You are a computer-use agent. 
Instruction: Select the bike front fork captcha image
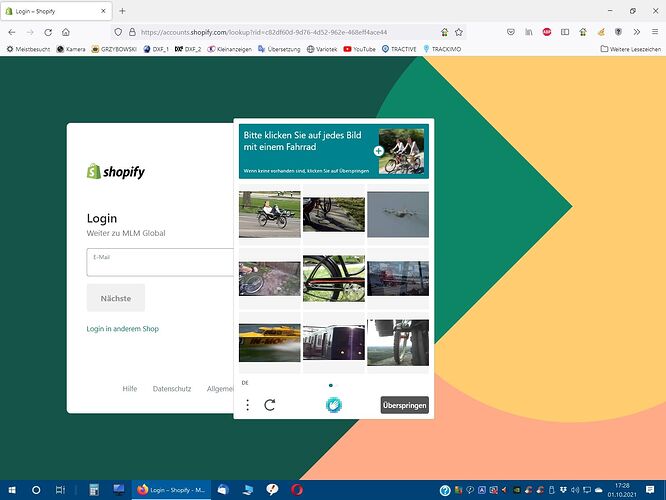398,343
